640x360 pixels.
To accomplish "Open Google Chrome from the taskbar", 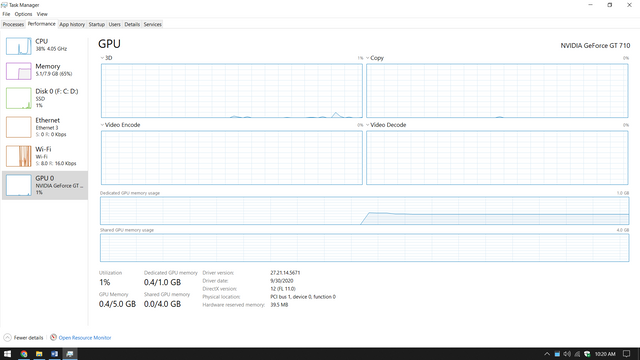I will [24, 354].
